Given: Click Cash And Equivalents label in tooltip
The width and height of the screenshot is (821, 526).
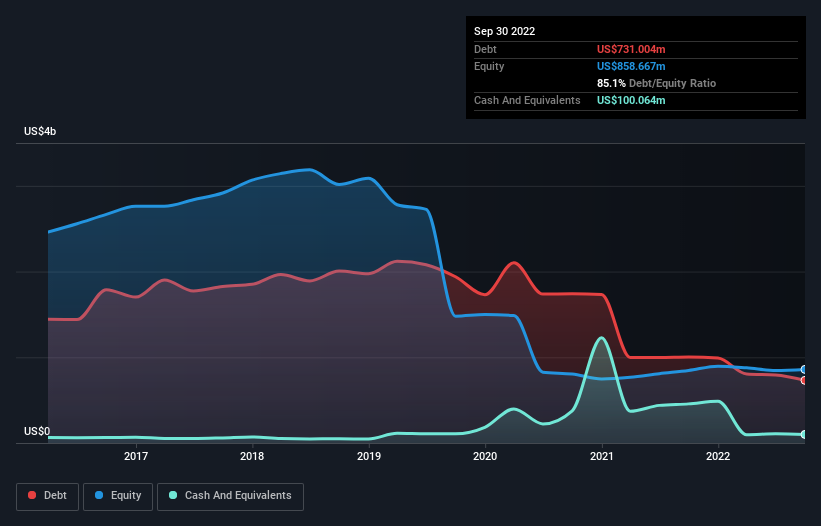Looking at the screenshot, I should pyautogui.click(x=527, y=100).
